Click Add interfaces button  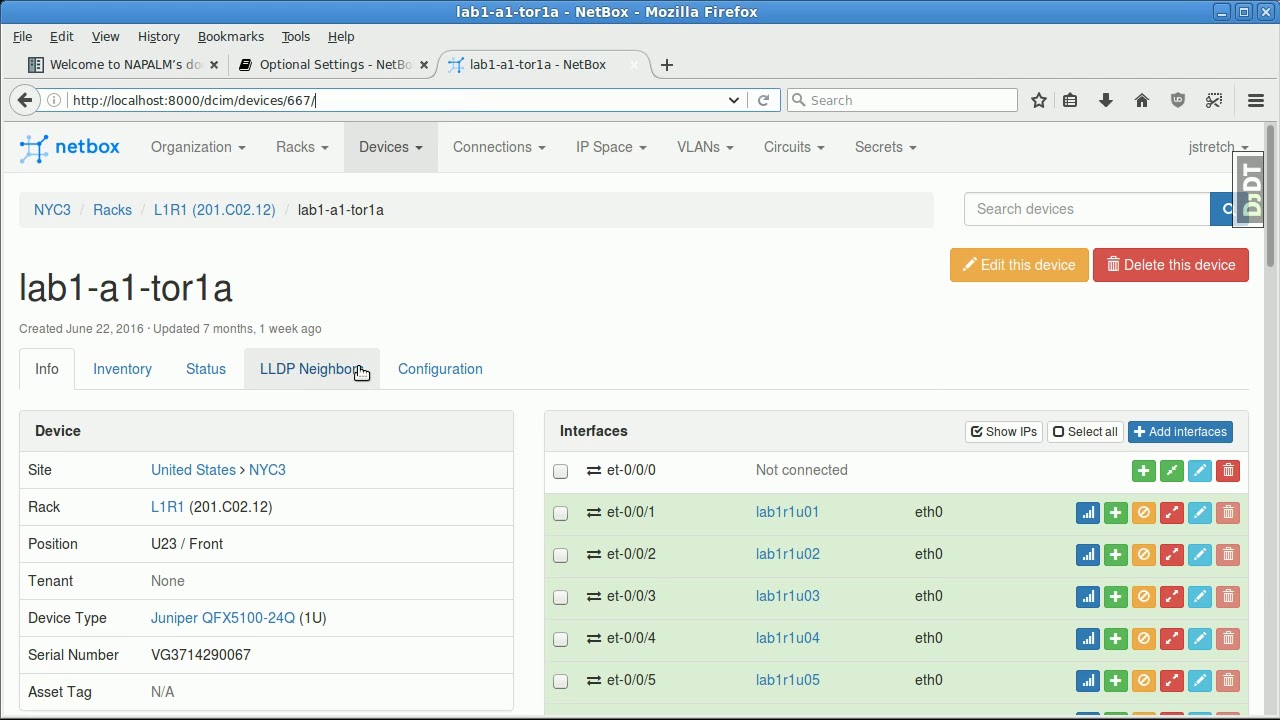click(1180, 432)
